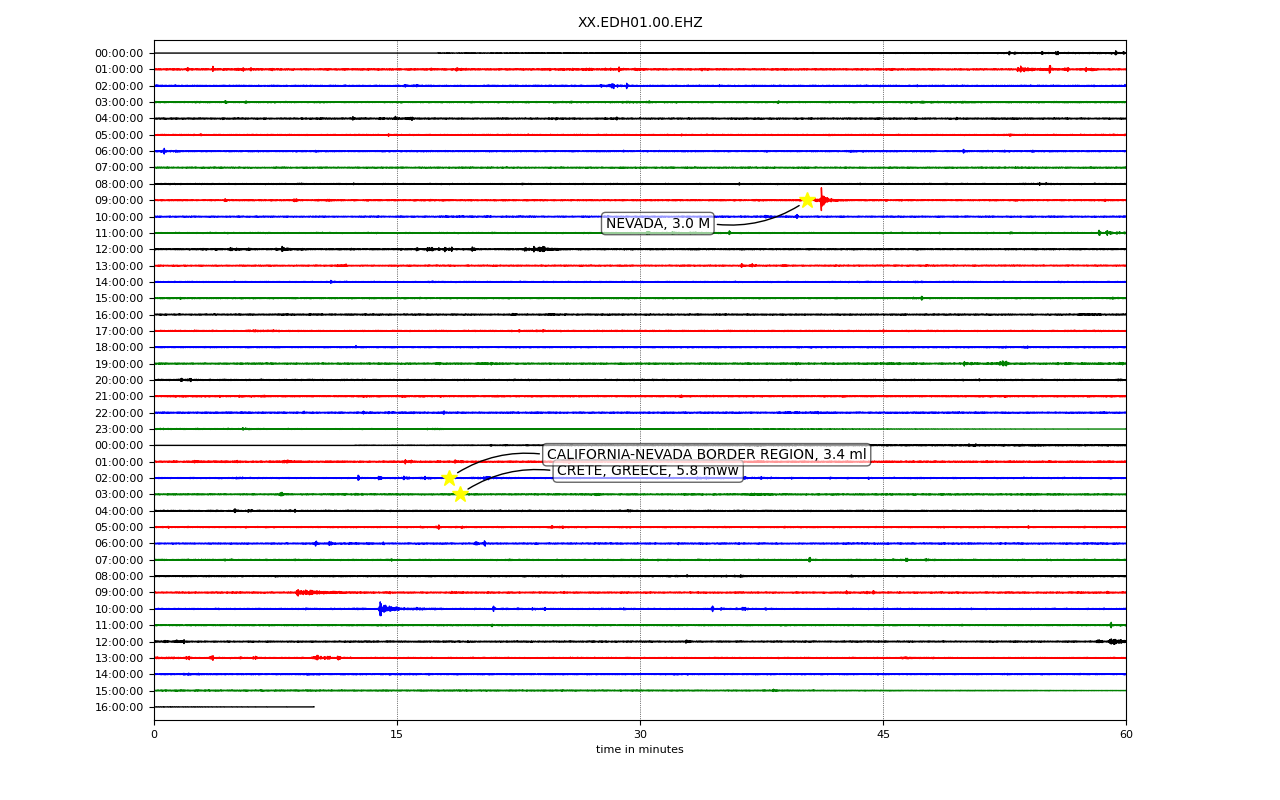Click the yellow star on 02:00:00 blue trace
1280x800 pixels.
(449, 478)
